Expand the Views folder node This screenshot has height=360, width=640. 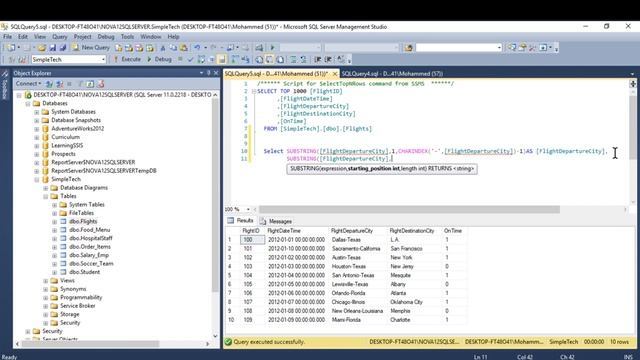click(46, 281)
